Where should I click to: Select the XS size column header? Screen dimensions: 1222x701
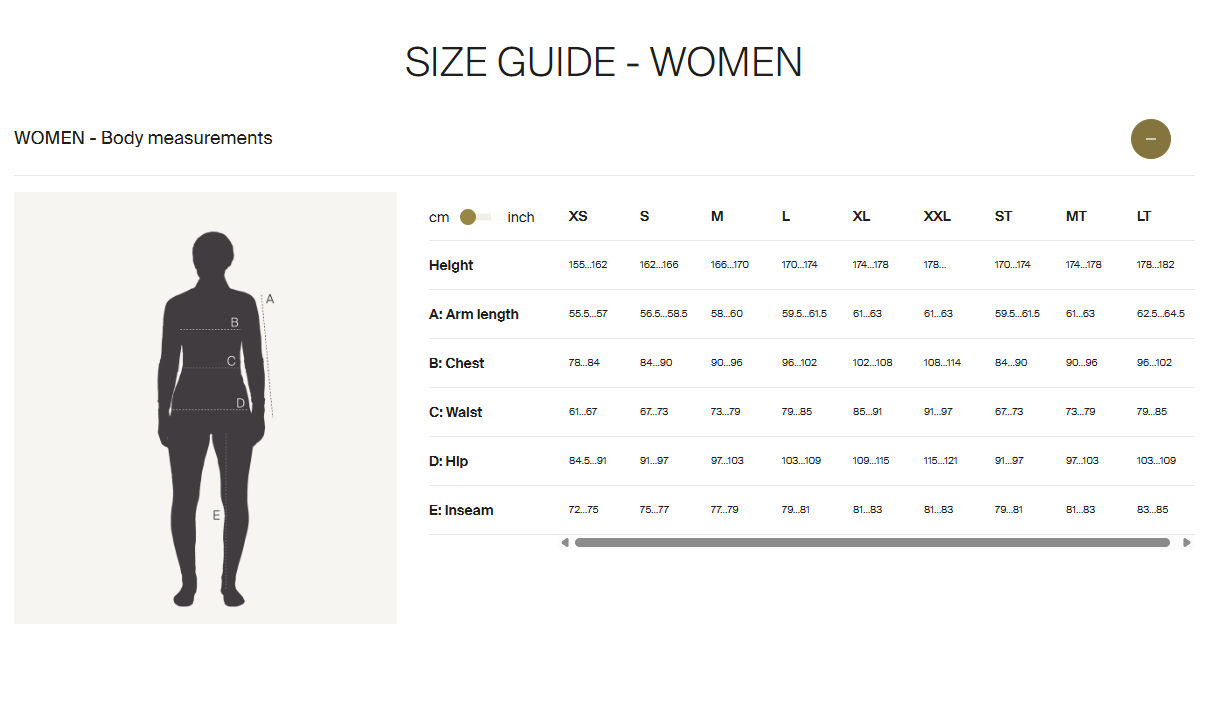point(578,216)
